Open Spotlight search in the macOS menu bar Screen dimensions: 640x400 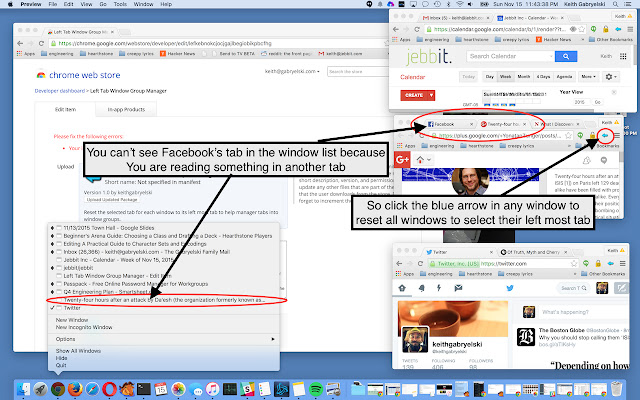(x=615, y=4)
